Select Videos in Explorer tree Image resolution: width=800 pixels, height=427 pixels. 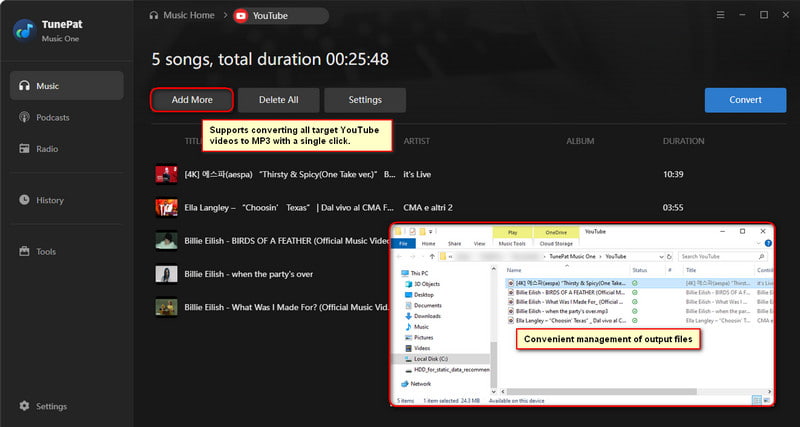[417, 348]
